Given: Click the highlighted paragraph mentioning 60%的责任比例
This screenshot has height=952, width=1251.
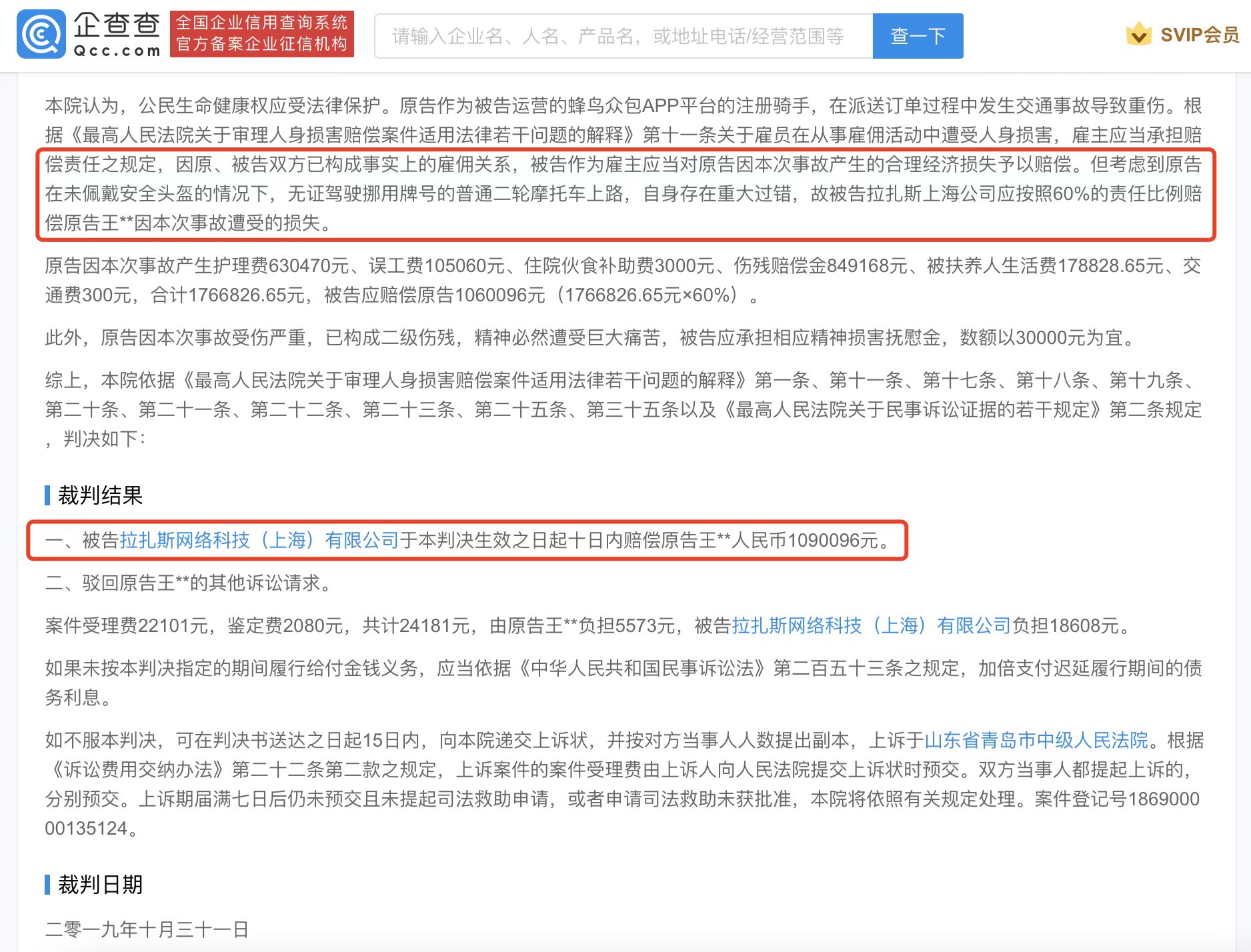Looking at the screenshot, I should pyautogui.click(x=623, y=193).
